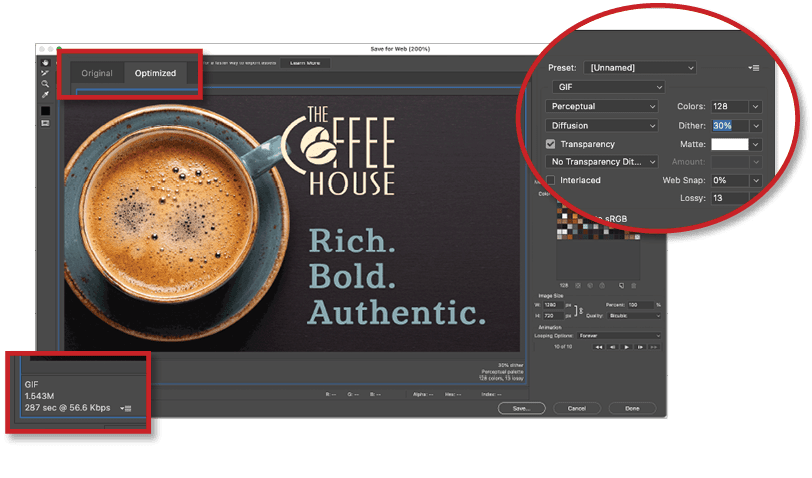Click the Save... button
This screenshot has width=812, height=478.
click(x=521, y=409)
